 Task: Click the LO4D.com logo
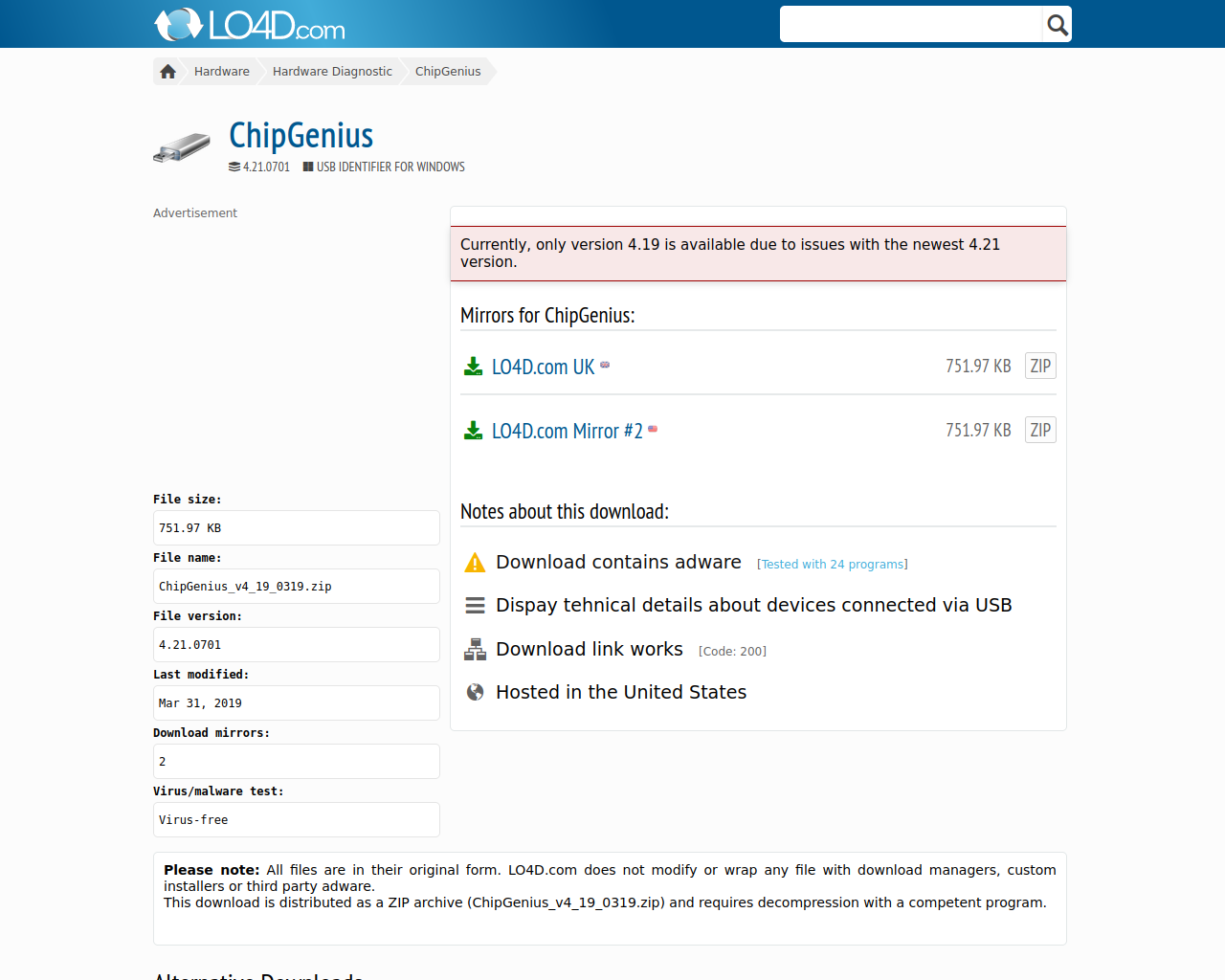tap(250, 24)
